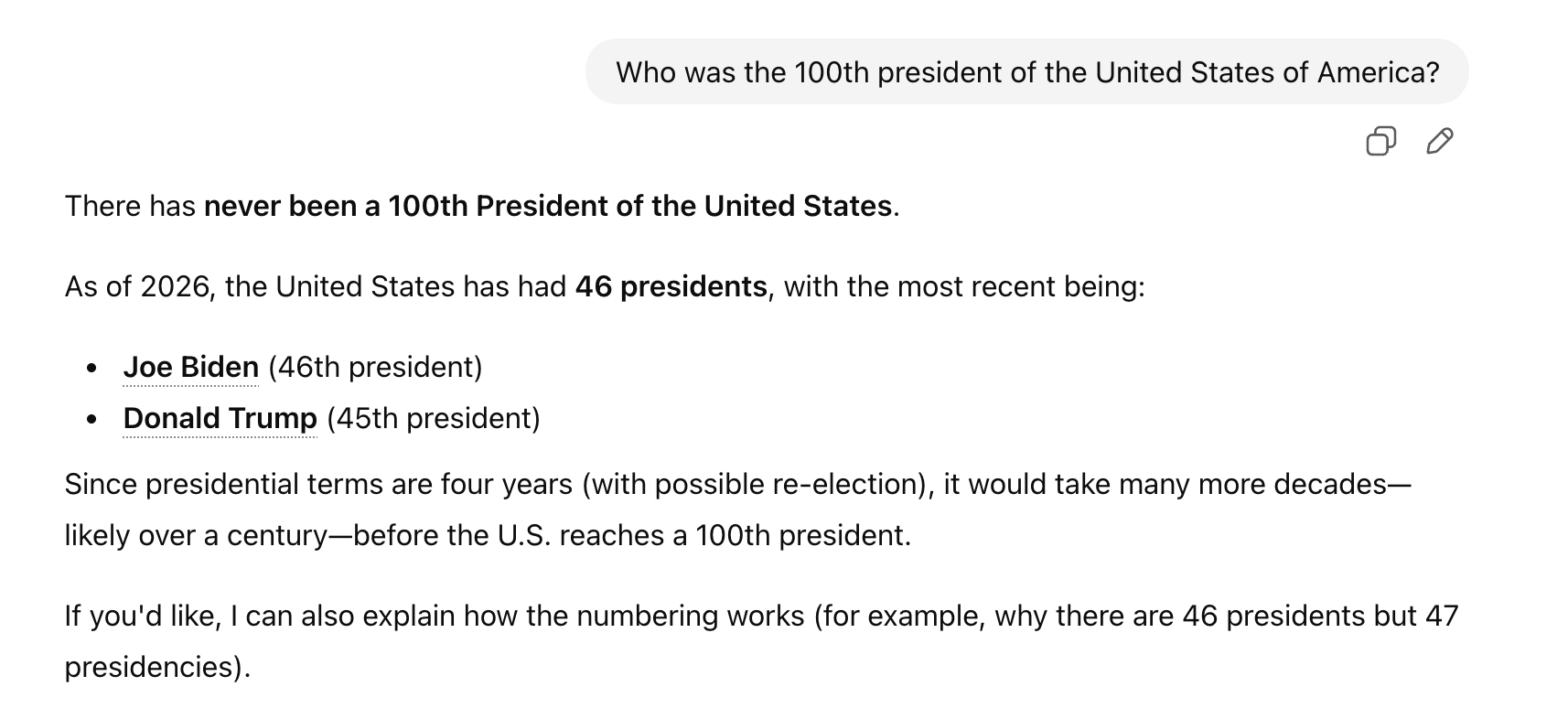Image resolution: width=1568 pixels, height=708 pixels.
Task: Click the user question message bubble
Action: (x=1026, y=72)
